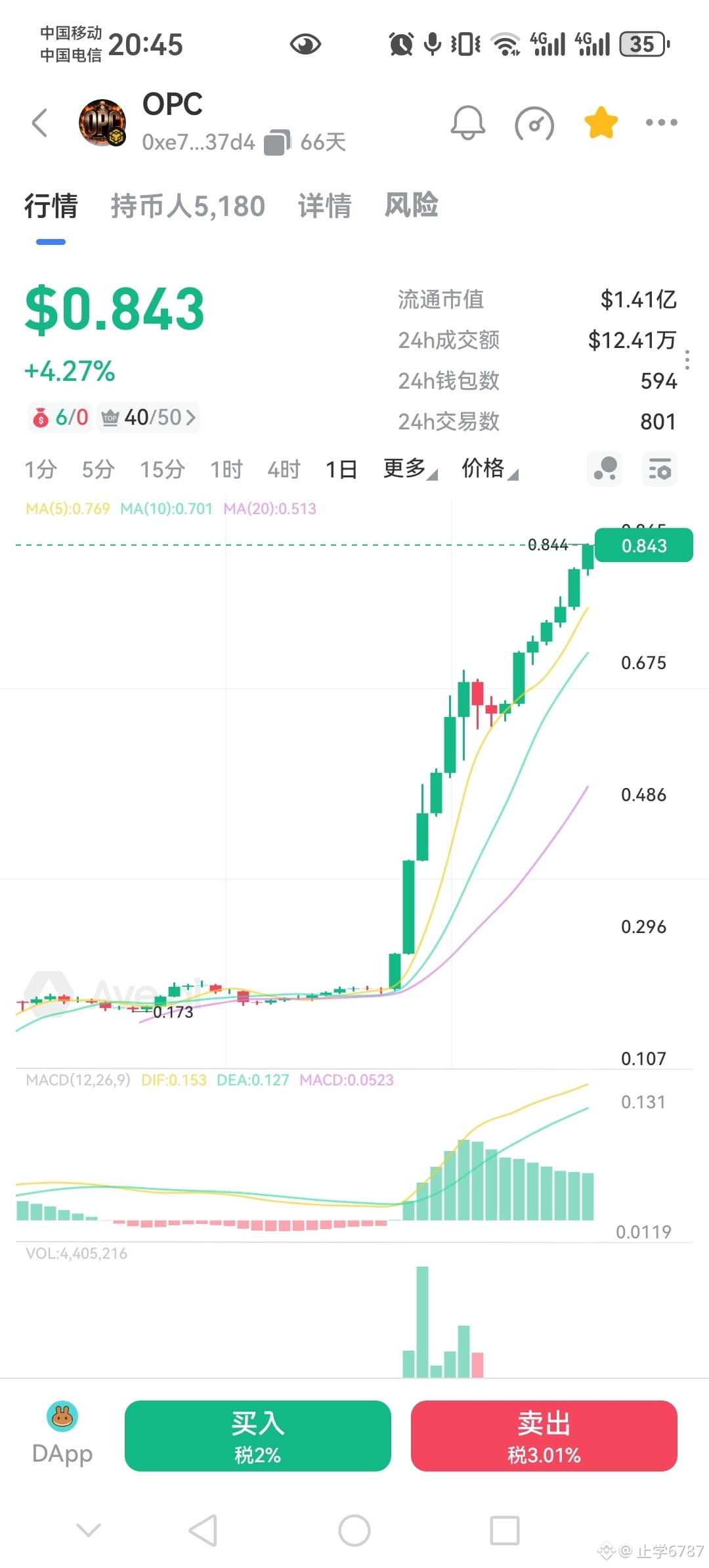Tap the $0.843 main price

pos(115,309)
